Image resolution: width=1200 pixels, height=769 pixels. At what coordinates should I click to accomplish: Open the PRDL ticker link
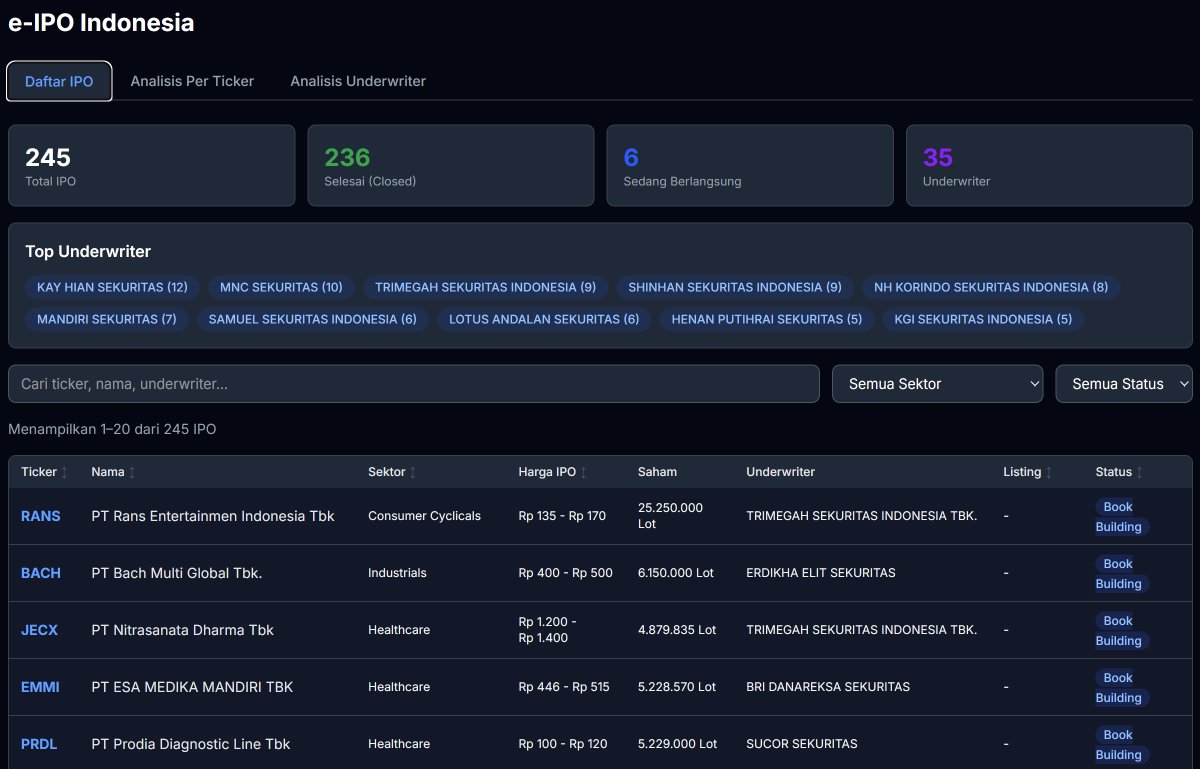[40, 744]
